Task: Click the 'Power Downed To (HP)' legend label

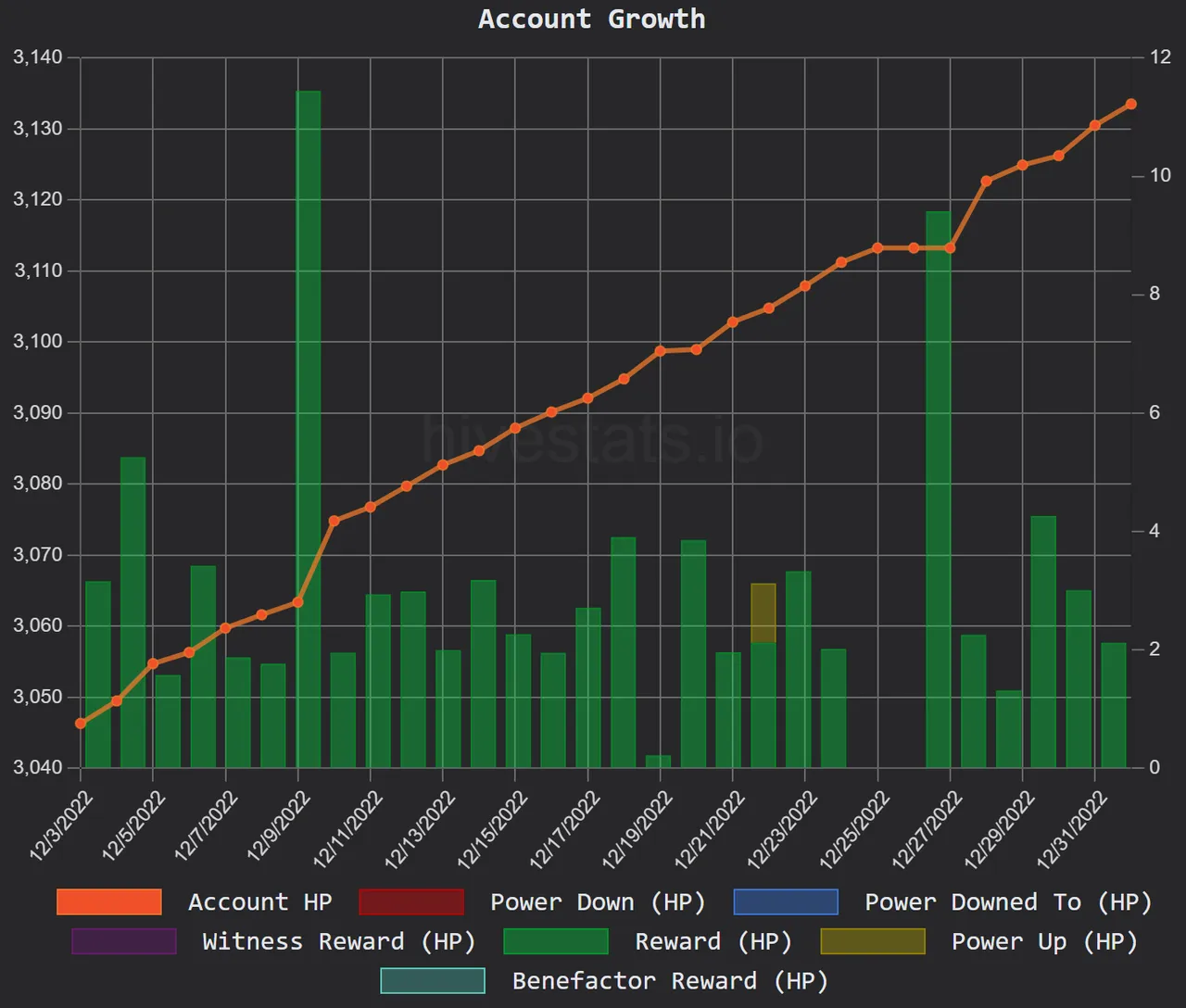Action: pyautogui.click(x=1008, y=902)
